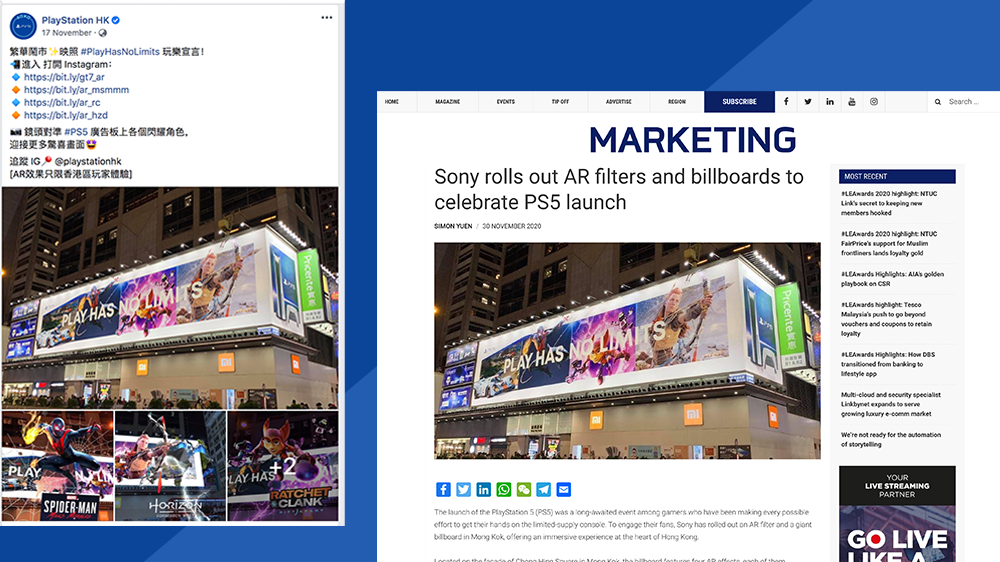This screenshot has height=562, width=1000.
Task: Click the article headline about PS5 launch
Action: 619,189
